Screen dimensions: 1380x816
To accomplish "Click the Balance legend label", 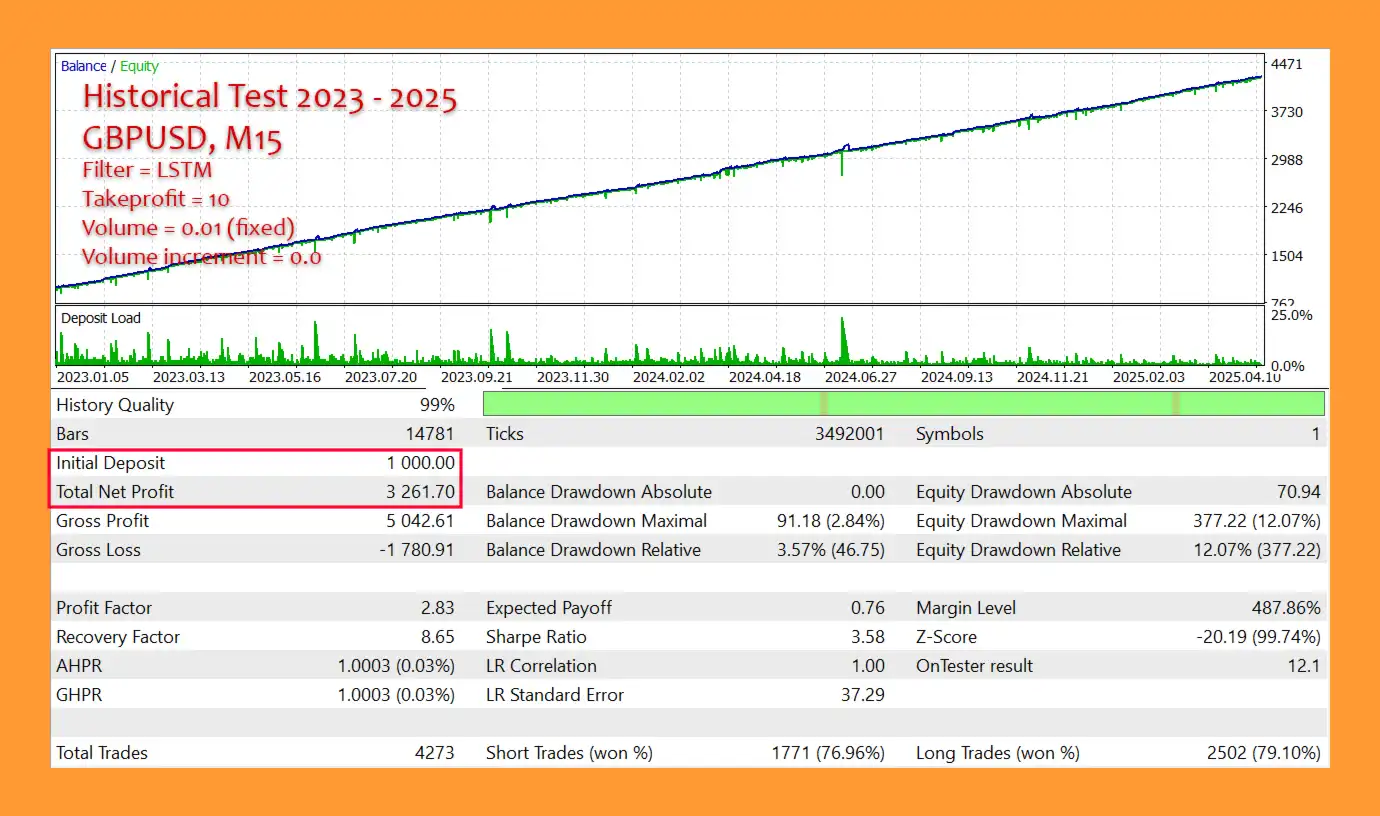I will point(83,66).
